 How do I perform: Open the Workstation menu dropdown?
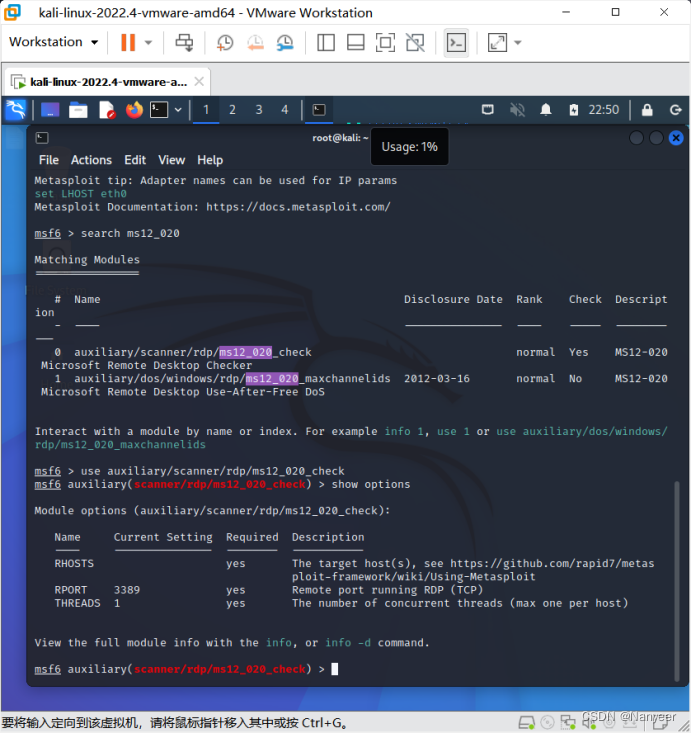(53, 42)
